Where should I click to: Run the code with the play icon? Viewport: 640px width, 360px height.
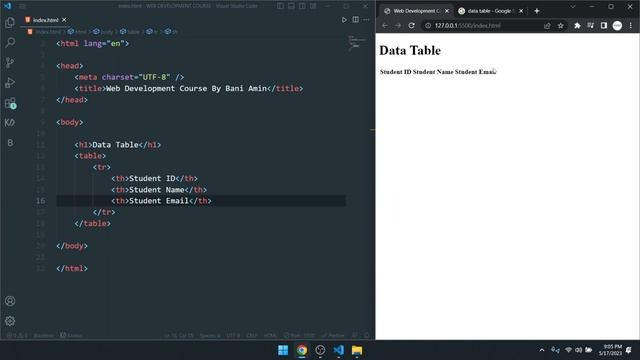click(x=344, y=20)
